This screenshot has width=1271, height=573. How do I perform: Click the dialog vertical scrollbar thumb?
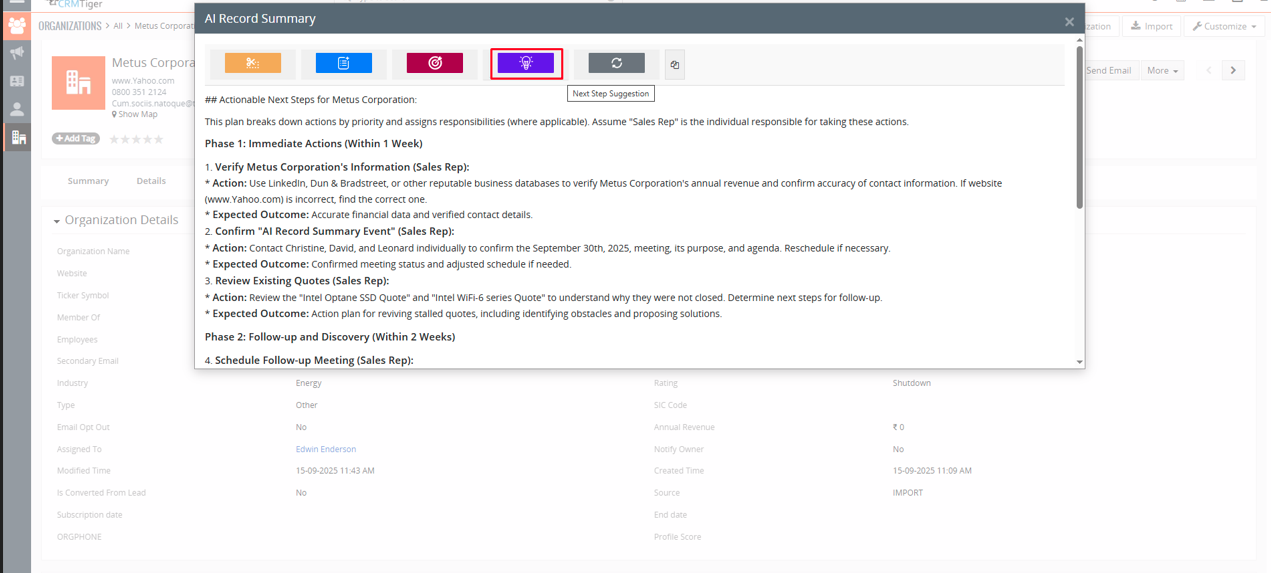click(x=1080, y=127)
